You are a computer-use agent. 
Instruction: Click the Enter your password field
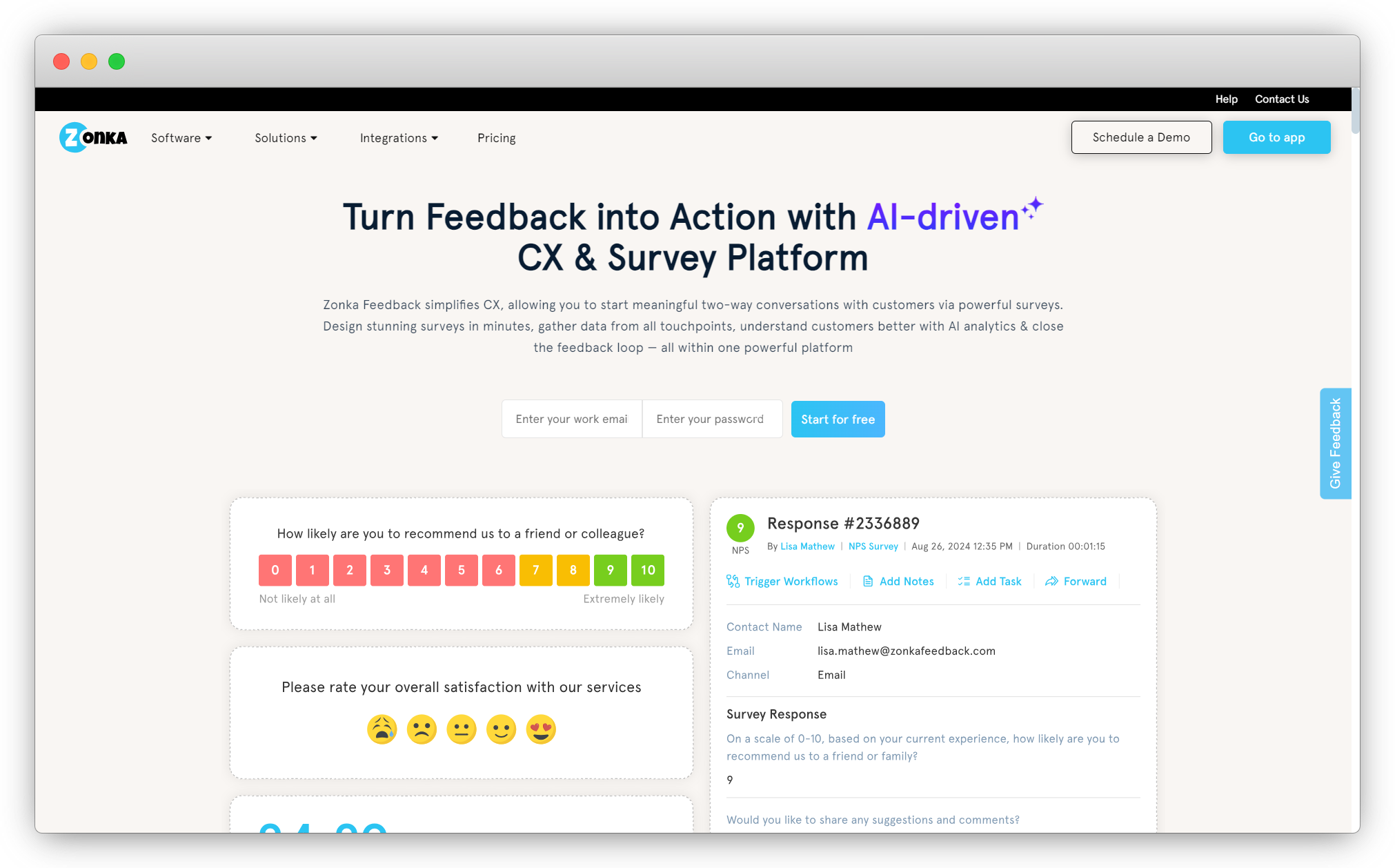pyautogui.click(x=711, y=419)
